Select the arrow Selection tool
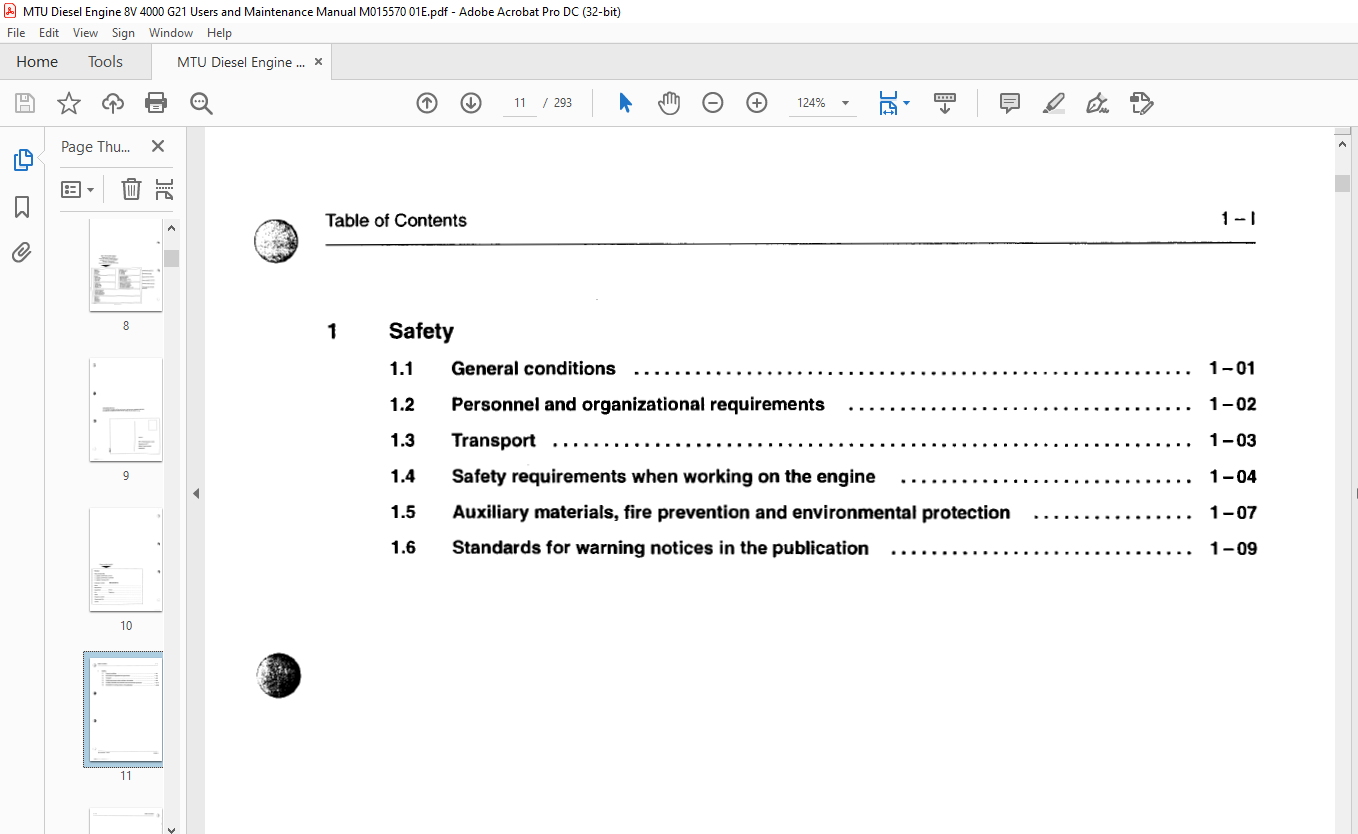Screen dimensions: 1358x834 (625, 103)
